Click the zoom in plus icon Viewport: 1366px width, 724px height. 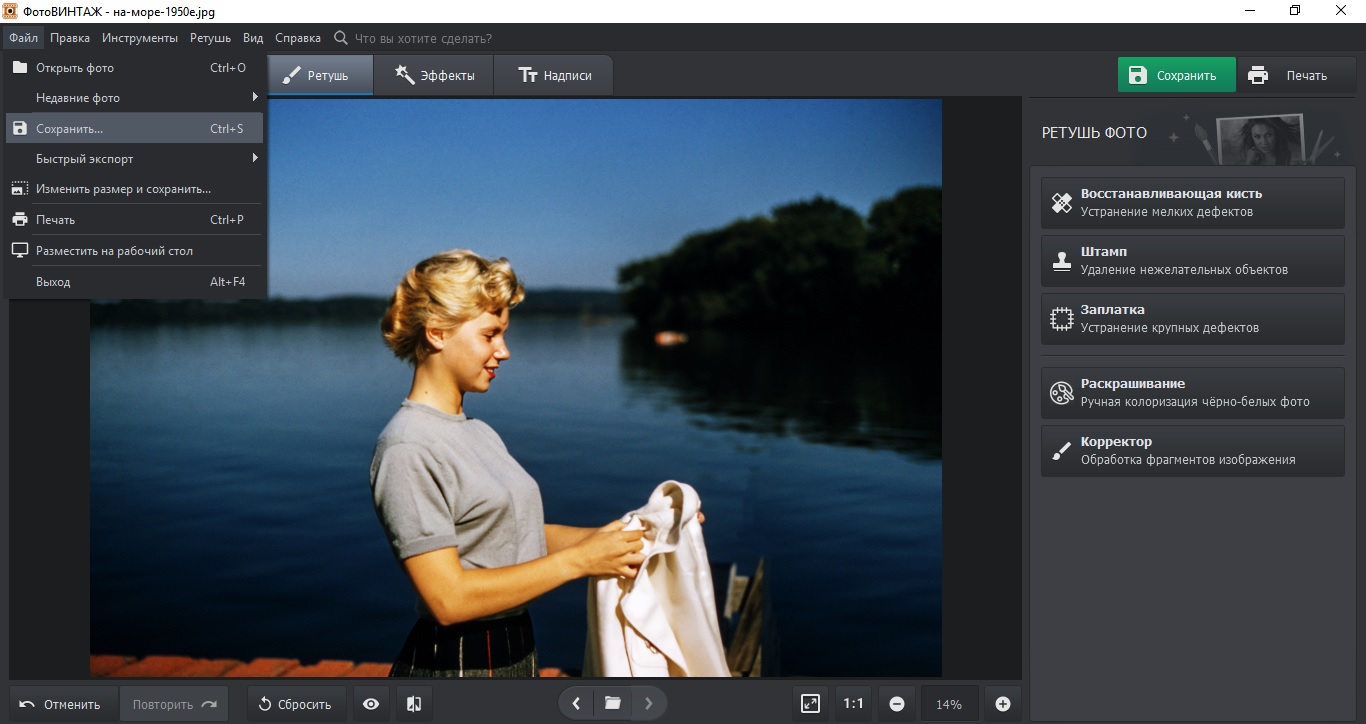coord(1003,704)
